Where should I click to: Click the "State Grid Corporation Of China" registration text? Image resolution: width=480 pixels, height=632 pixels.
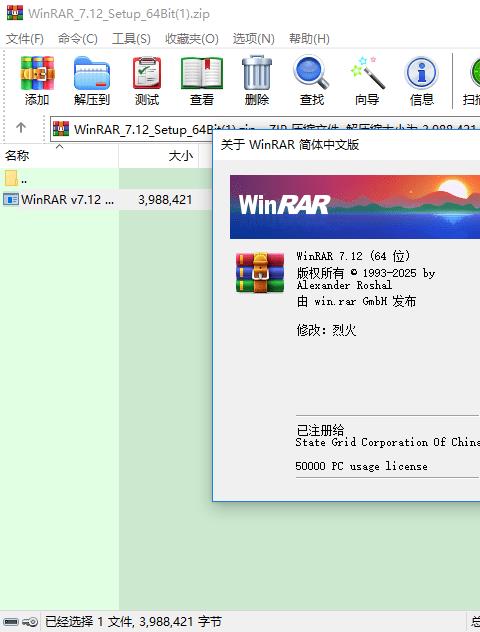(x=387, y=442)
